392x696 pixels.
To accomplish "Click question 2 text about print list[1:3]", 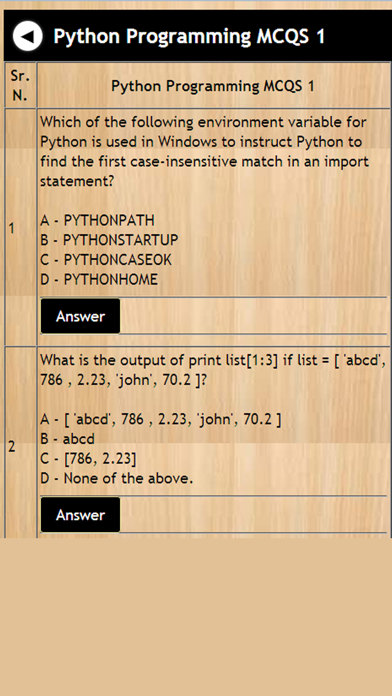I will [x=213, y=370].
